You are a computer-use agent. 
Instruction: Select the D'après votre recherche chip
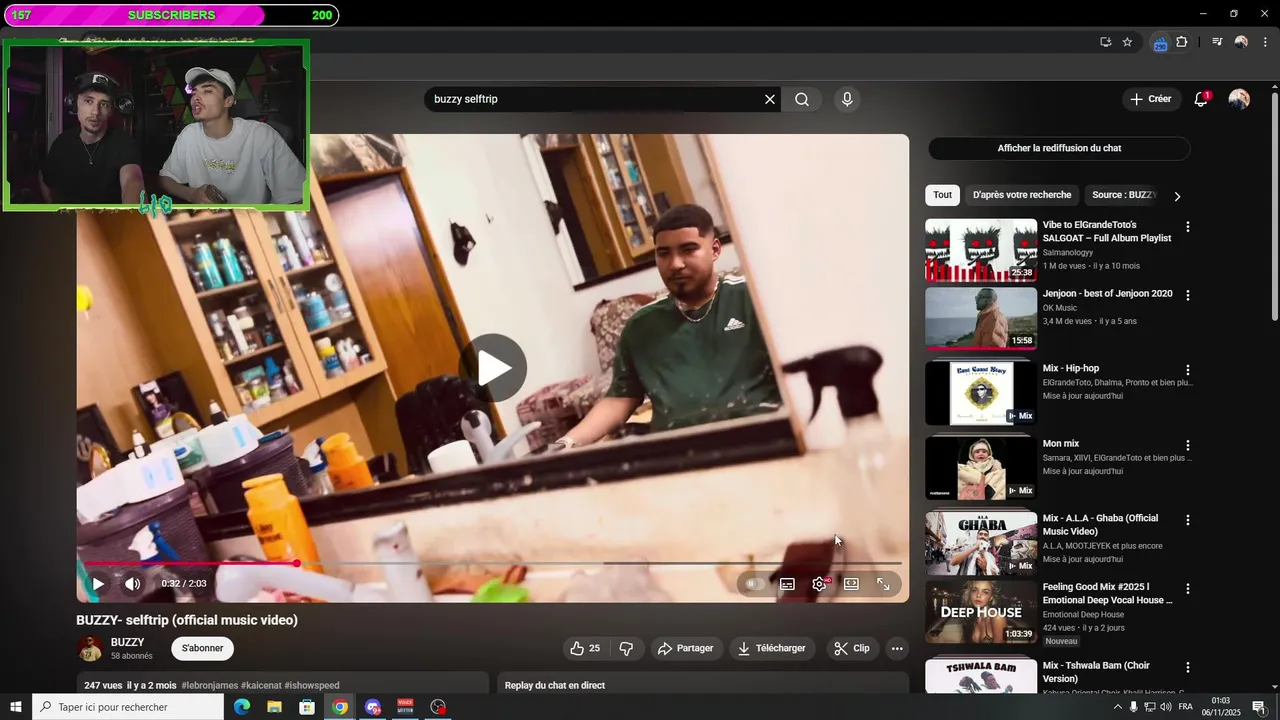(1021, 195)
